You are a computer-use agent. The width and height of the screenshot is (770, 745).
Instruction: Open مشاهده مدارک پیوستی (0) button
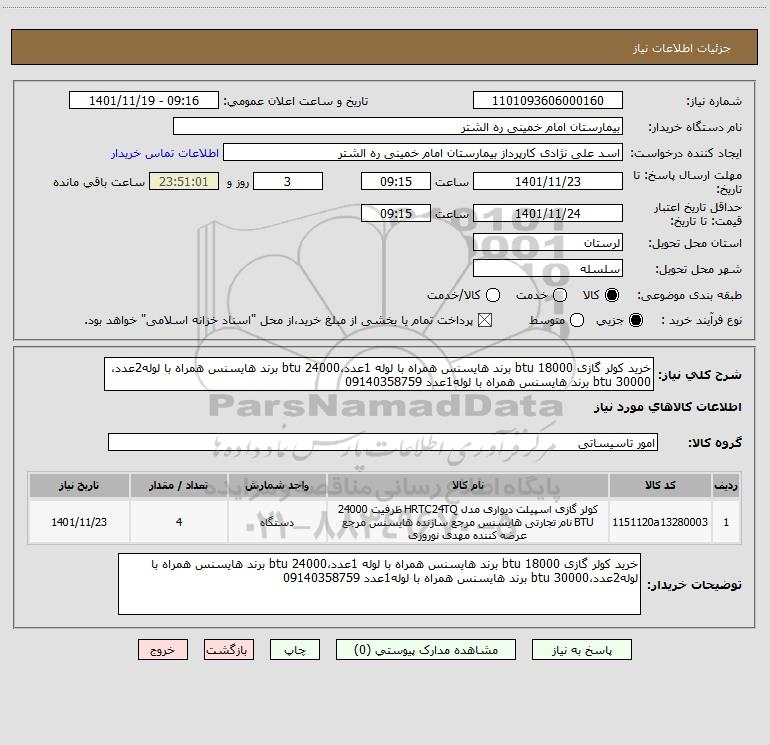(426, 650)
